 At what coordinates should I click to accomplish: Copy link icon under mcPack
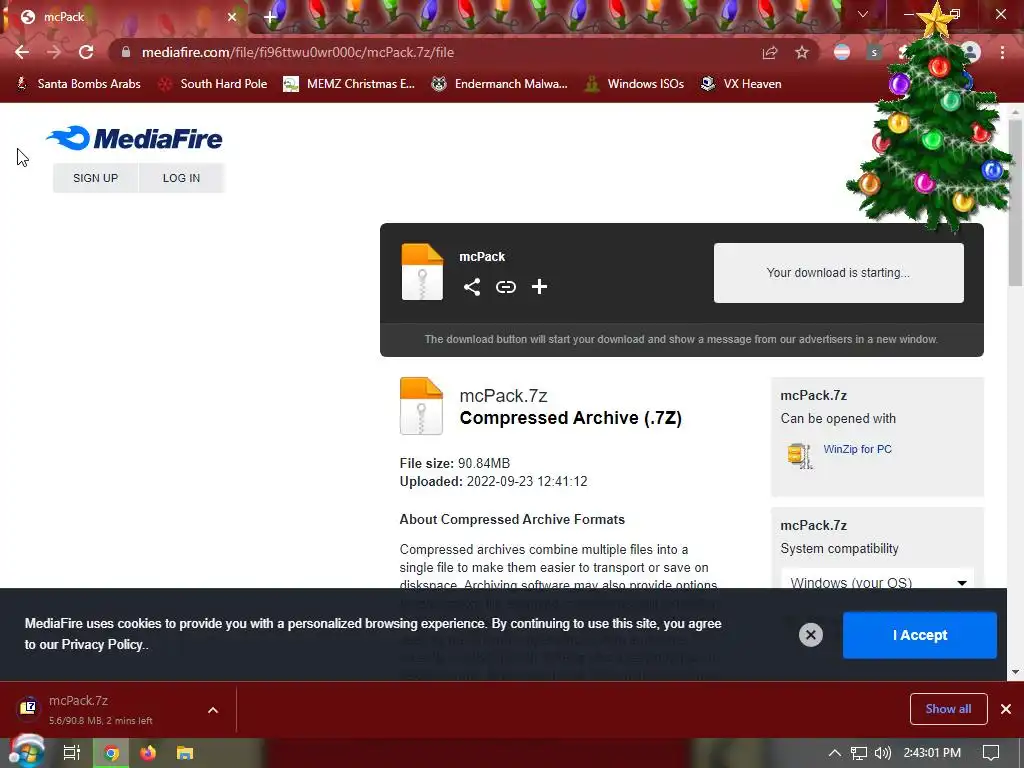[505, 287]
